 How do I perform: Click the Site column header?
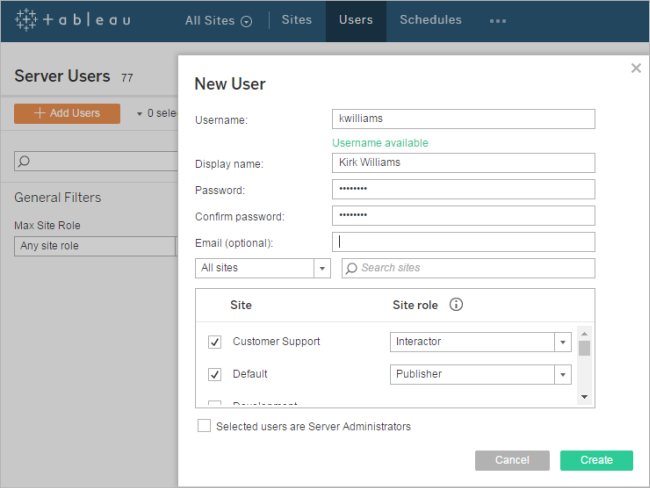(x=241, y=305)
